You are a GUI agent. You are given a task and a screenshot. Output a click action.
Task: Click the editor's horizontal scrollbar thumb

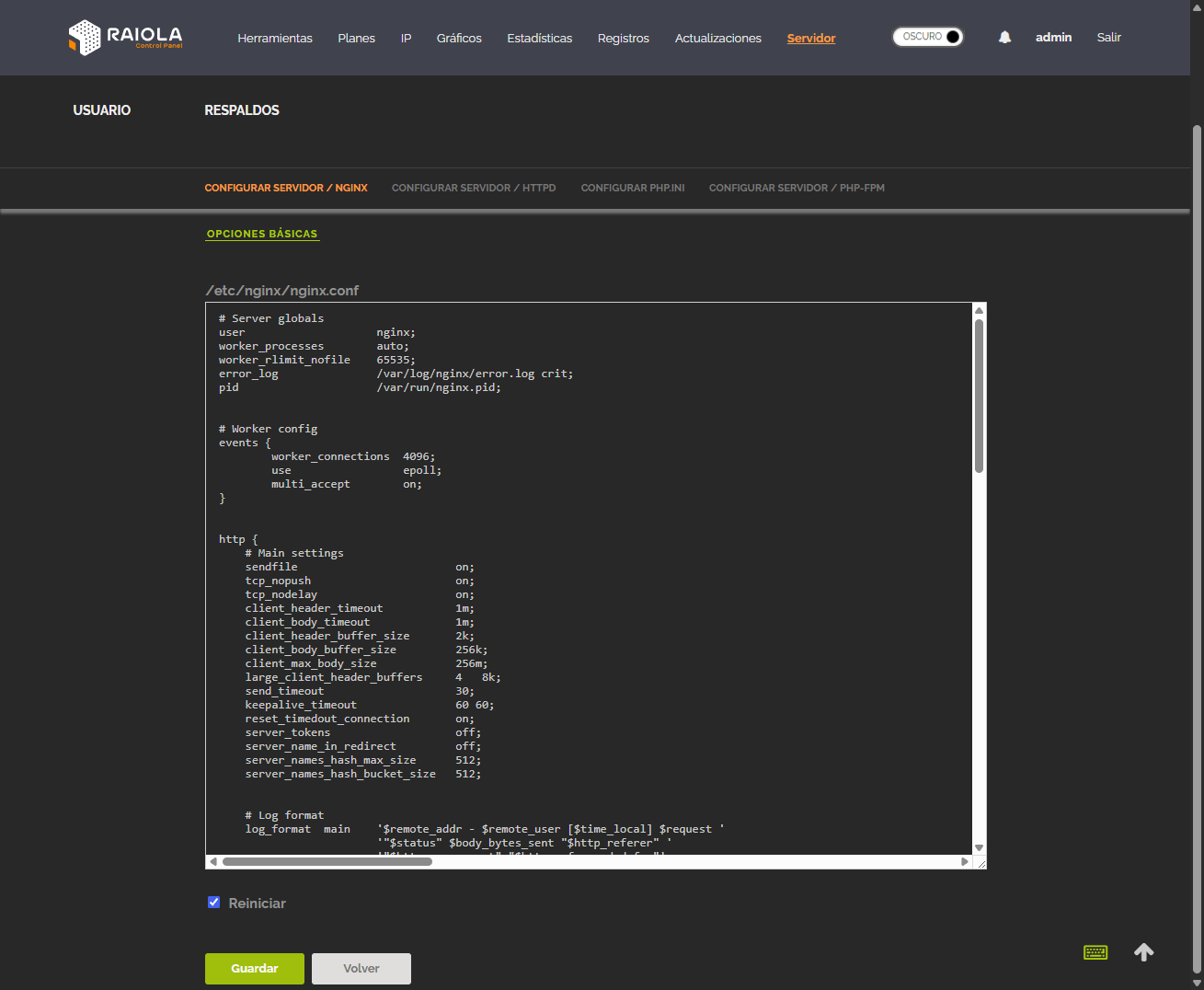pyautogui.click(x=327, y=862)
